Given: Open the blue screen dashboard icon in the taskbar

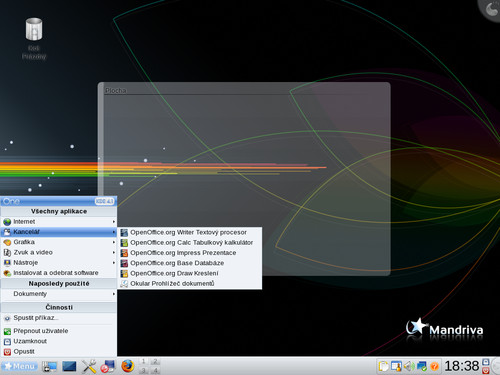Looking at the screenshot, I should click(69, 366).
